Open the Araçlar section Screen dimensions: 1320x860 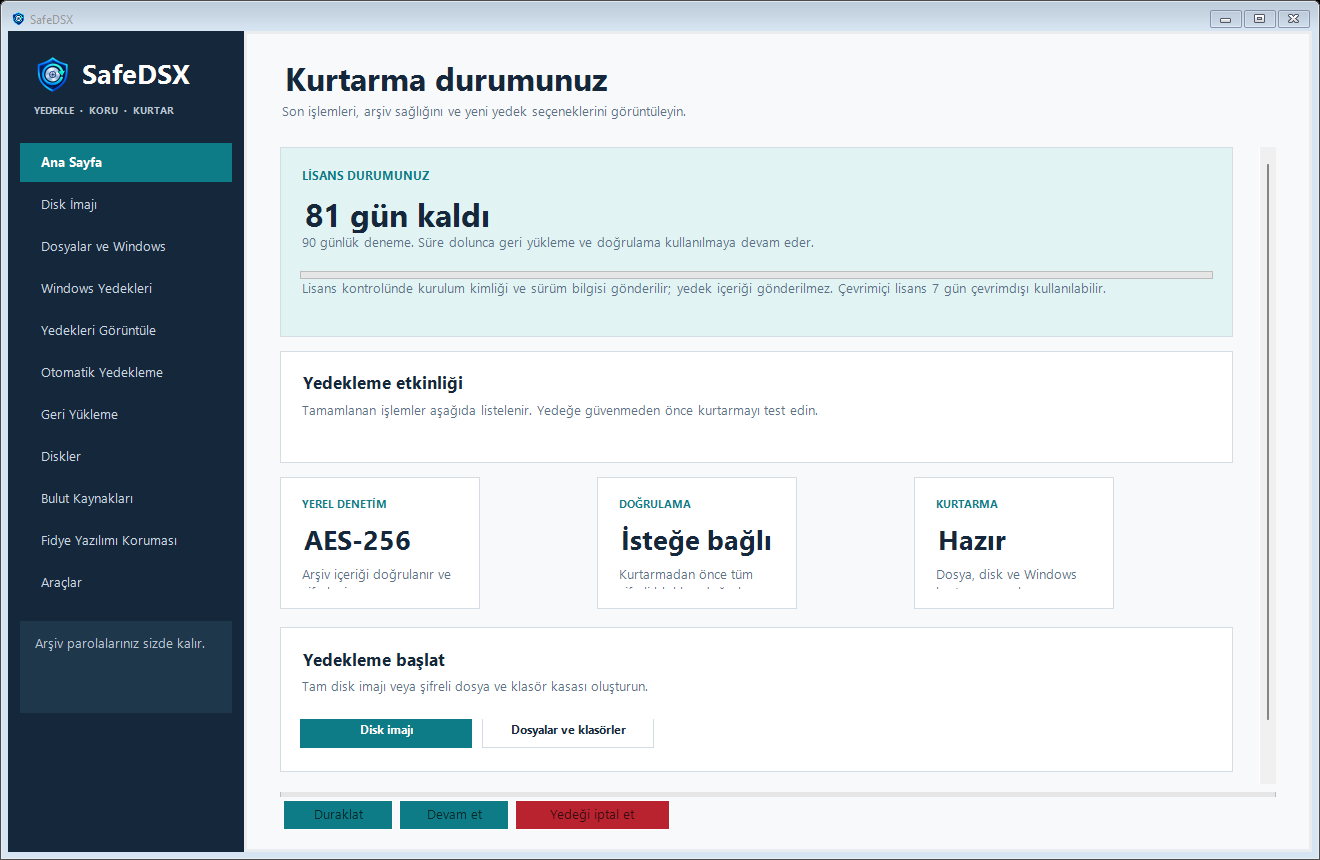[x=126, y=582]
